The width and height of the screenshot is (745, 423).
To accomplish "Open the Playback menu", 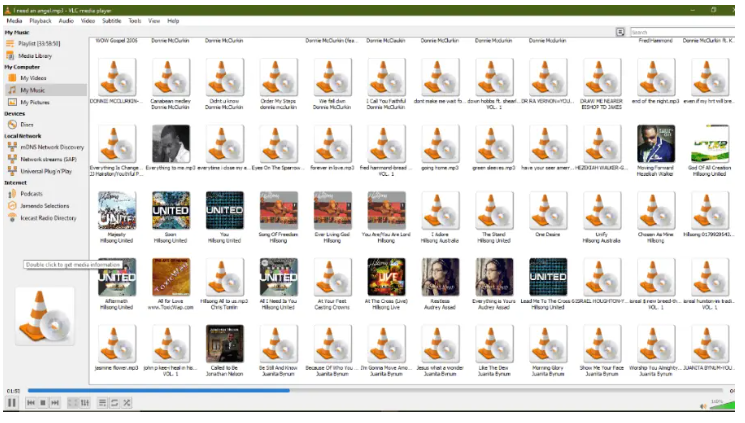I will pyautogui.click(x=40, y=21).
